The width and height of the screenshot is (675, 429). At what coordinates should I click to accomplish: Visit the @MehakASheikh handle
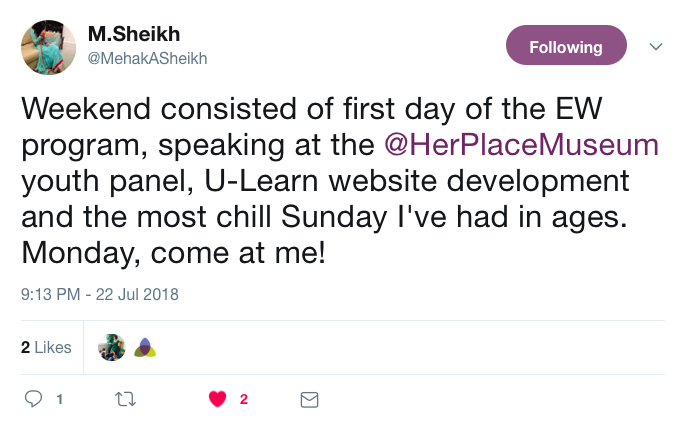pyautogui.click(x=147, y=59)
